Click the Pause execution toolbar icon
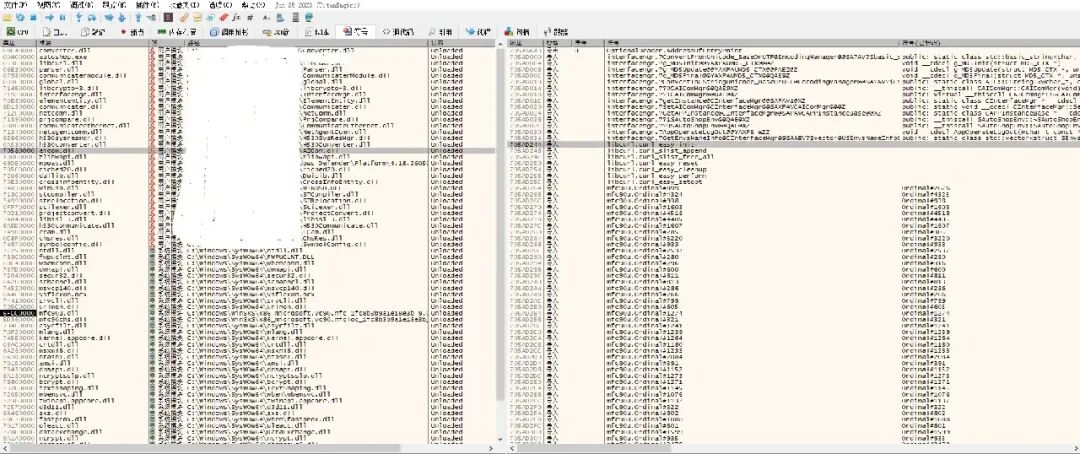Screen dimensions: 1080x454 coord(62,17)
